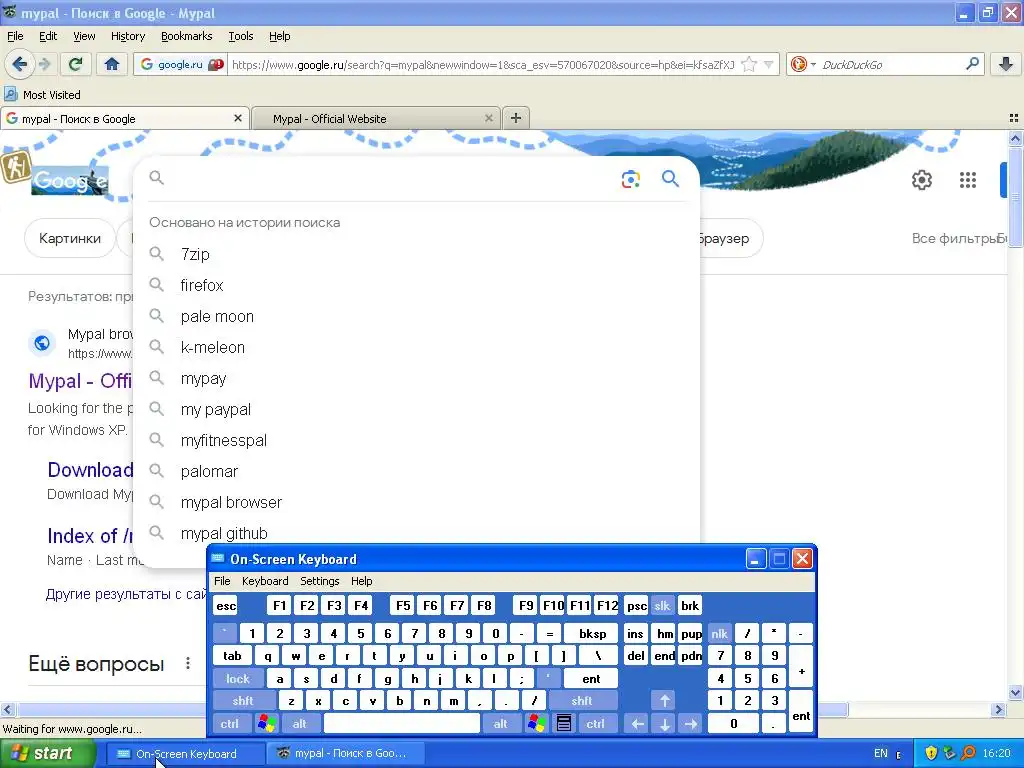Open the Bookmarks menu
Screen dimensions: 1024x768
(187, 36)
